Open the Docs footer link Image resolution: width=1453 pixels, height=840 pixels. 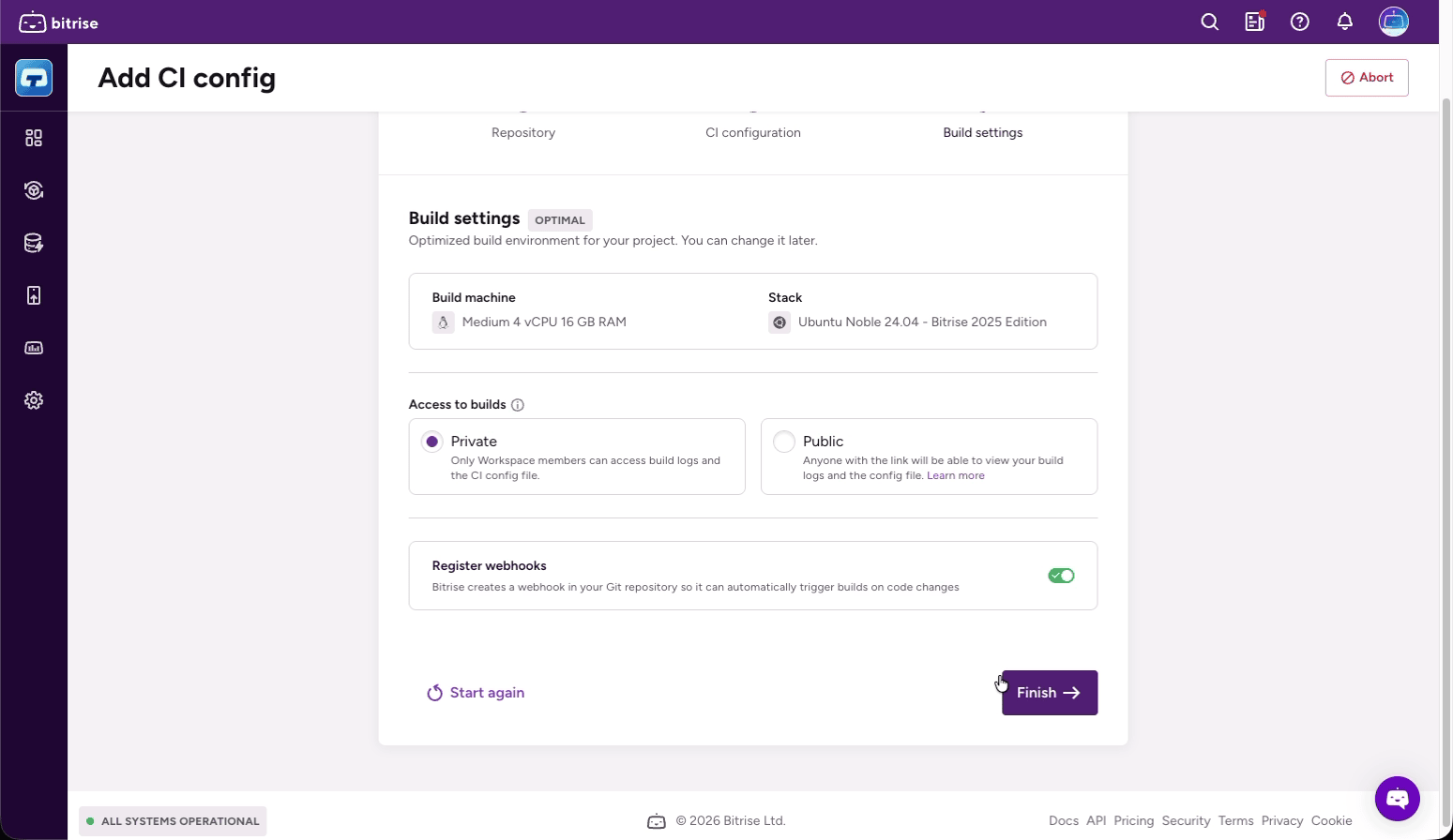point(1064,821)
